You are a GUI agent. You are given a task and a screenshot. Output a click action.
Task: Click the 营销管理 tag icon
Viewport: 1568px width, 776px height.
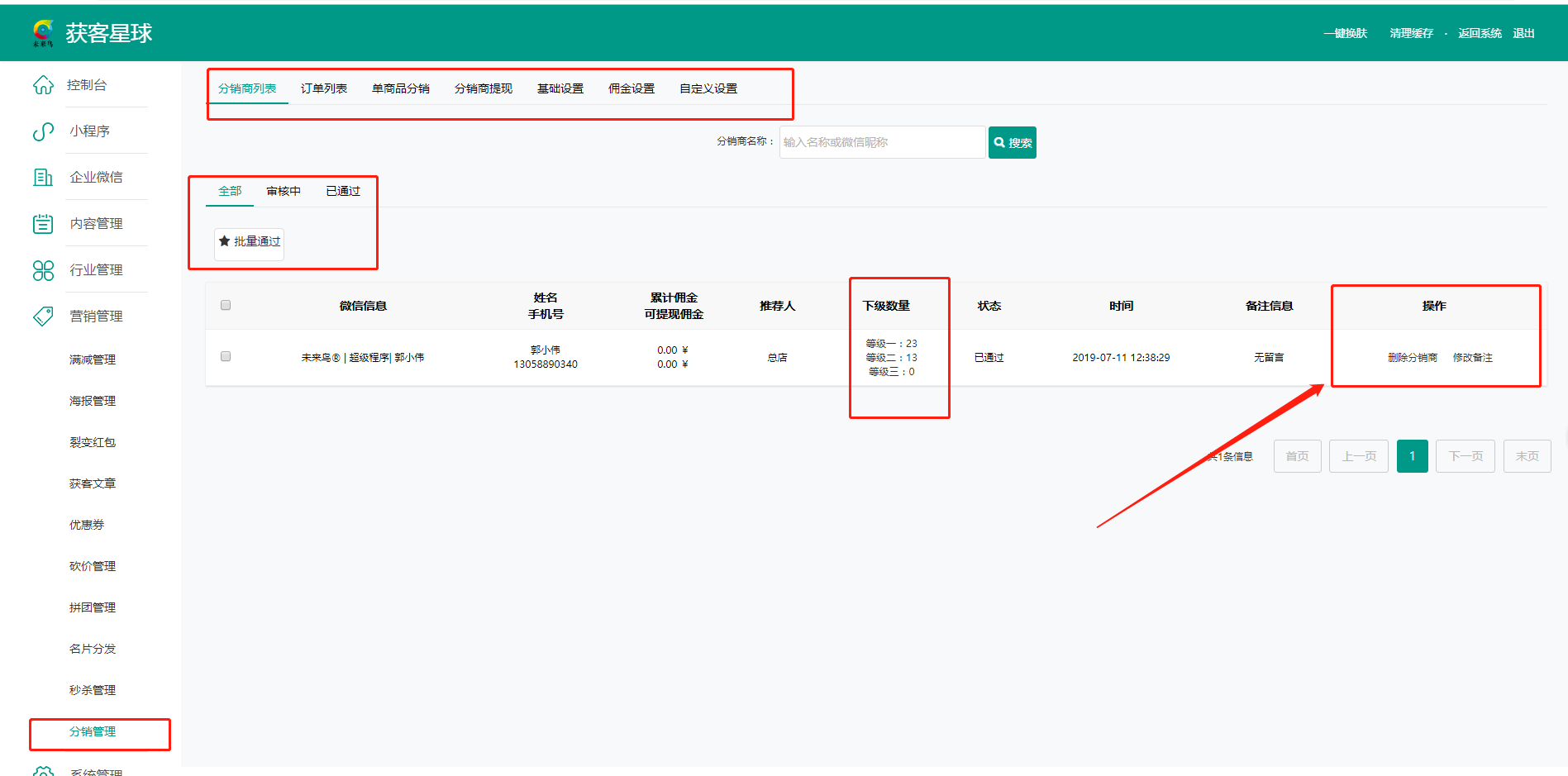tap(43, 317)
